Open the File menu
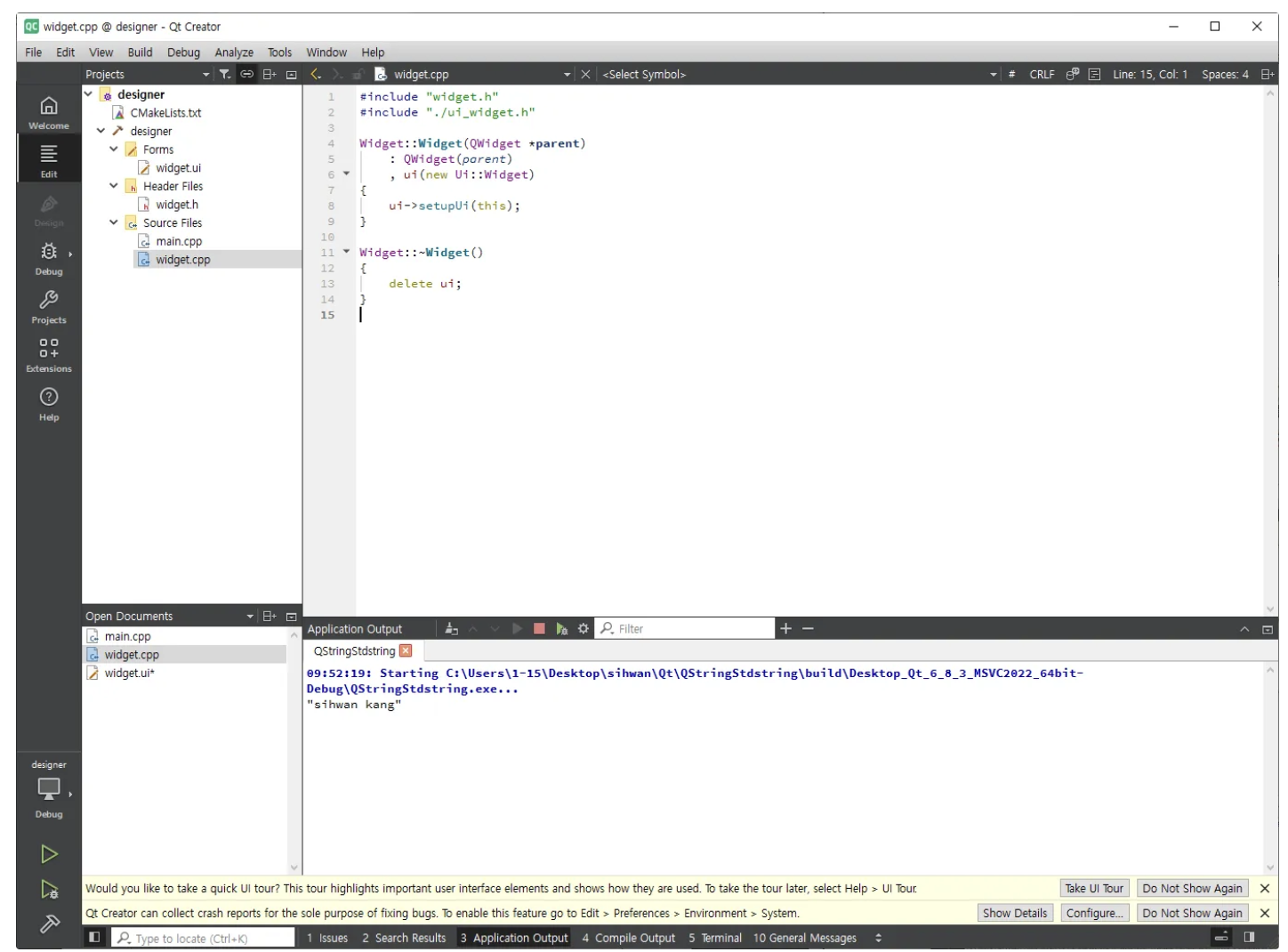1288x952 pixels. click(x=33, y=52)
